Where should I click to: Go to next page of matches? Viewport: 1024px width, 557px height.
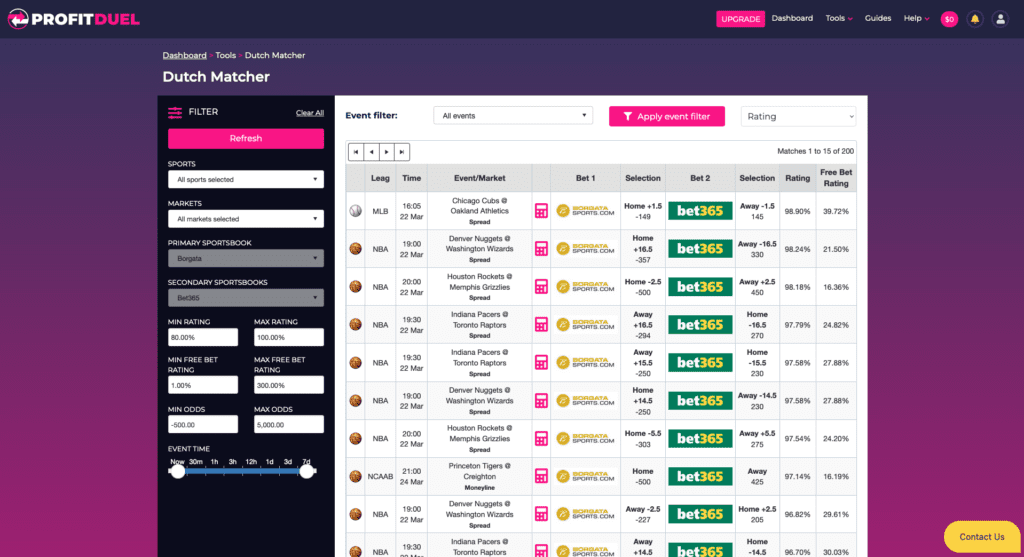coord(387,151)
